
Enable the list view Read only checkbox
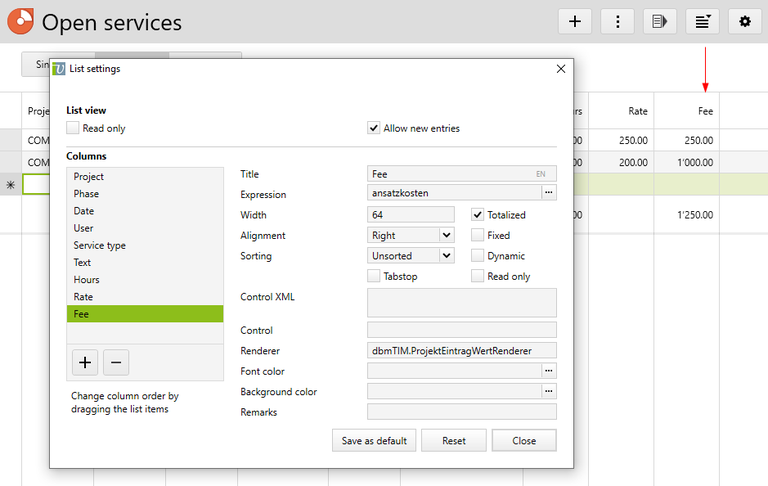(73, 128)
